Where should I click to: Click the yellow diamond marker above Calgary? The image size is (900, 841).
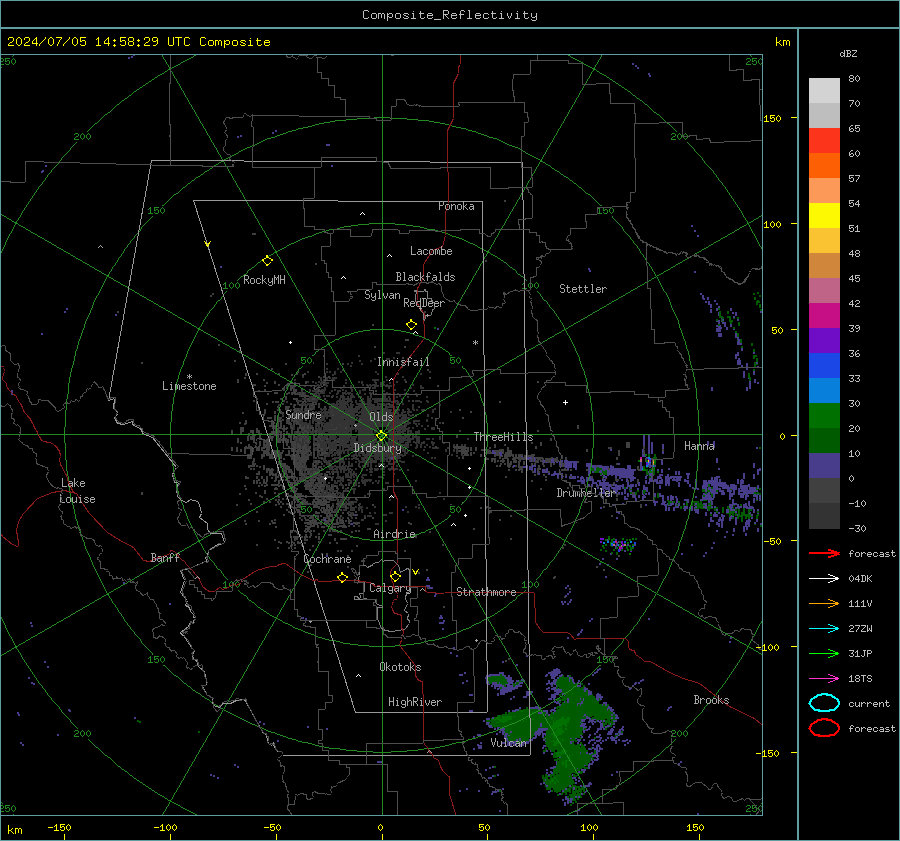(x=395, y=576)
